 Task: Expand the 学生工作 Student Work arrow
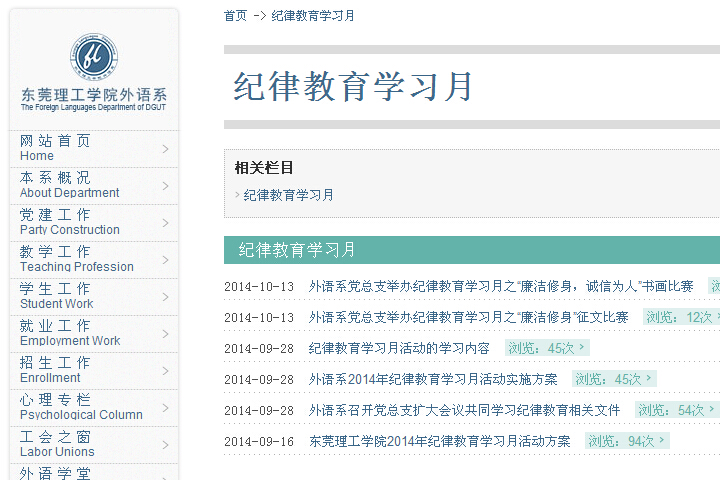click(x=165, y=297)
